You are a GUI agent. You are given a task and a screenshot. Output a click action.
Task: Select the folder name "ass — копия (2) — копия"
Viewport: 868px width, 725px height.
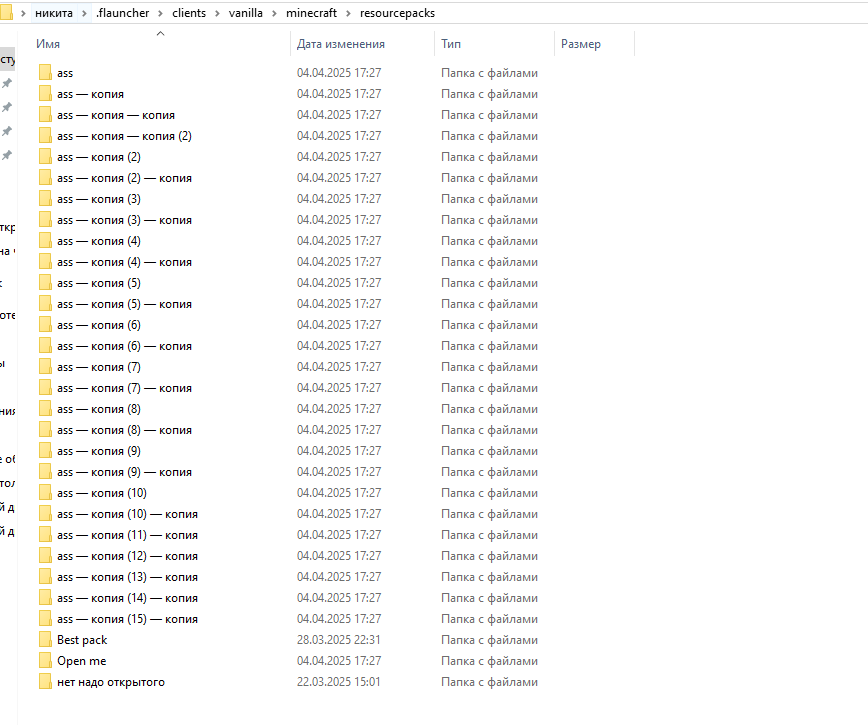[x=125, y=178]
